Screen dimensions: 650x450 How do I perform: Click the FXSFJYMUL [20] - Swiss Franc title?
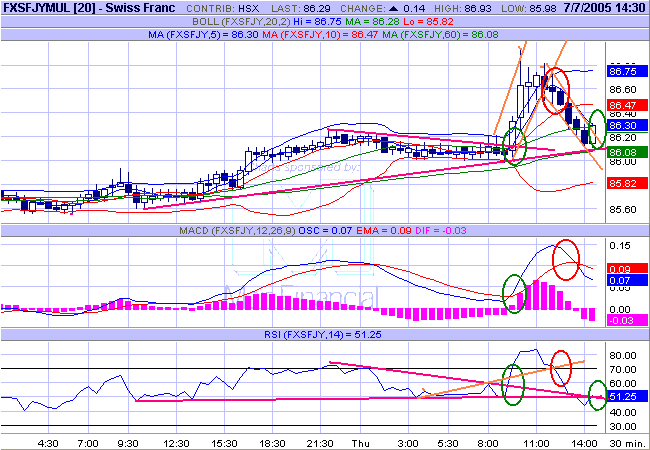pyautogui.click(x=88, y=7)
